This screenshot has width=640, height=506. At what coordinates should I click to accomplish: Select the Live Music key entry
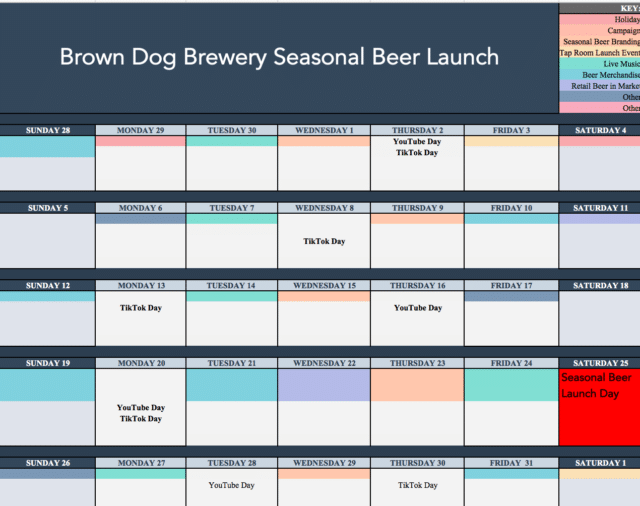pyautogui.click(x=600, y=64)
